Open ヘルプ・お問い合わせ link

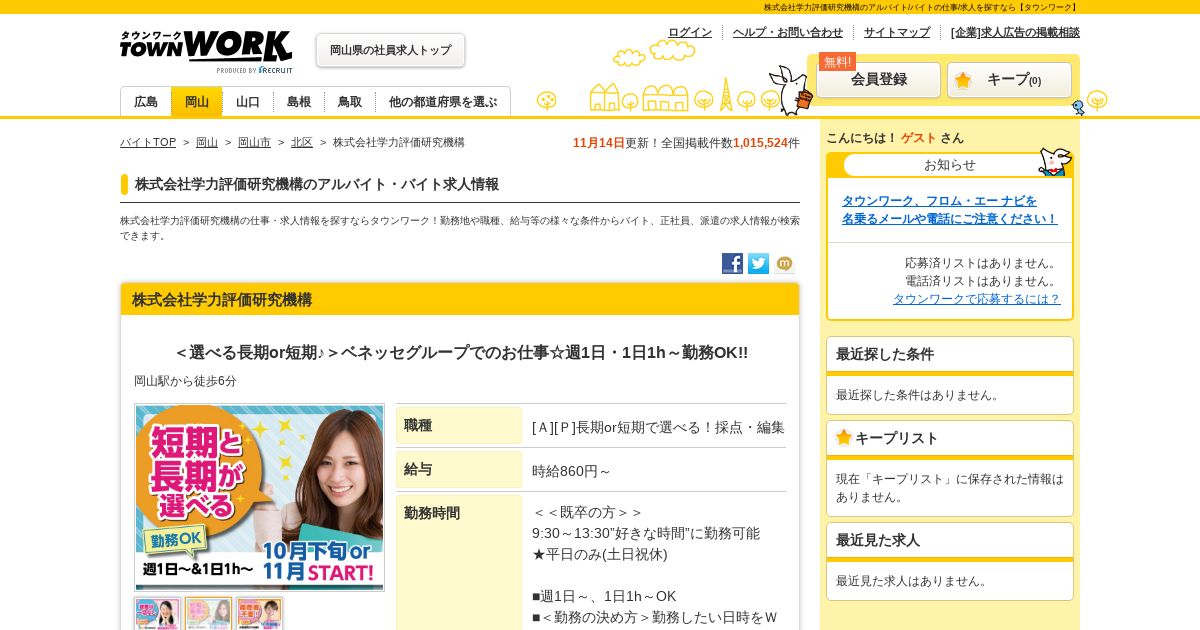(788, 32)
